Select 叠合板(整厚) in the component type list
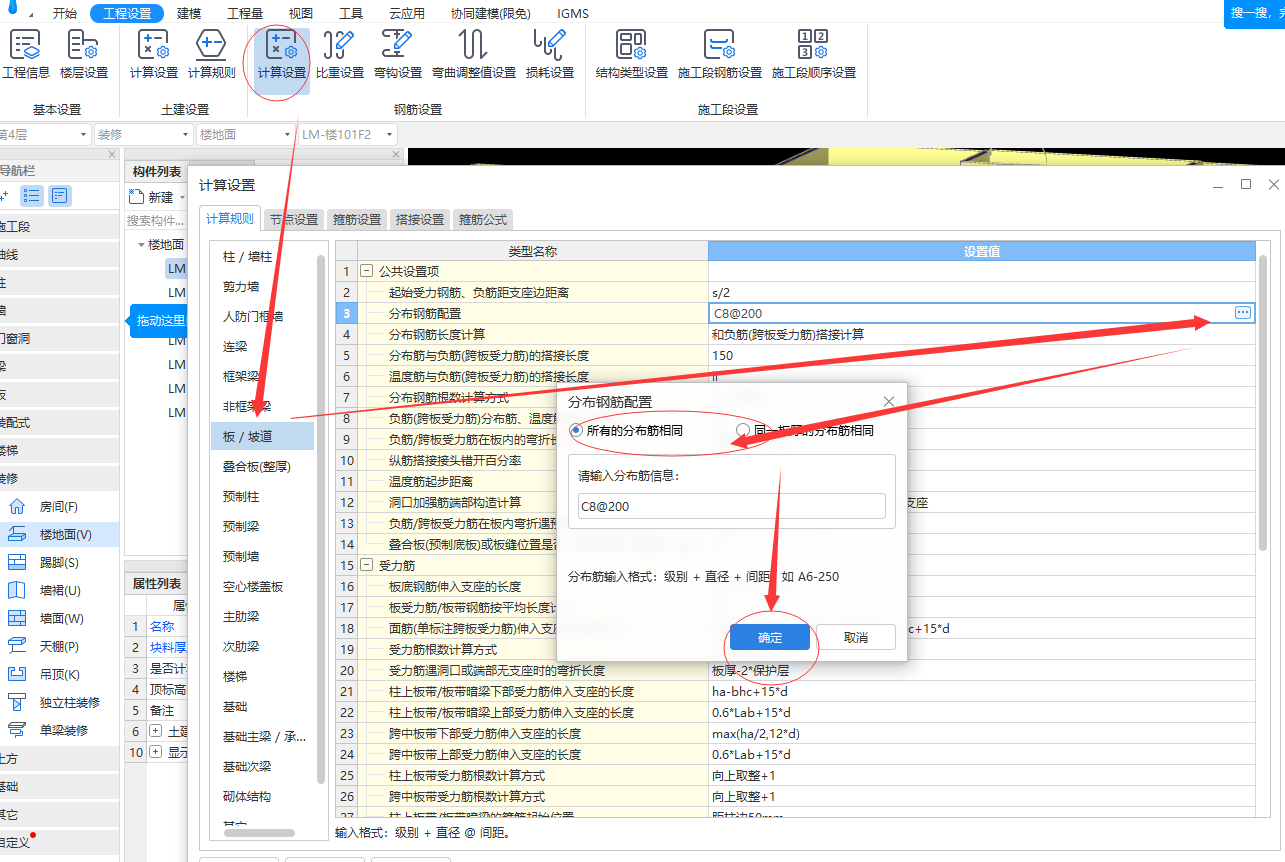Screen dimensions: 1285x862 click(262, 466)
